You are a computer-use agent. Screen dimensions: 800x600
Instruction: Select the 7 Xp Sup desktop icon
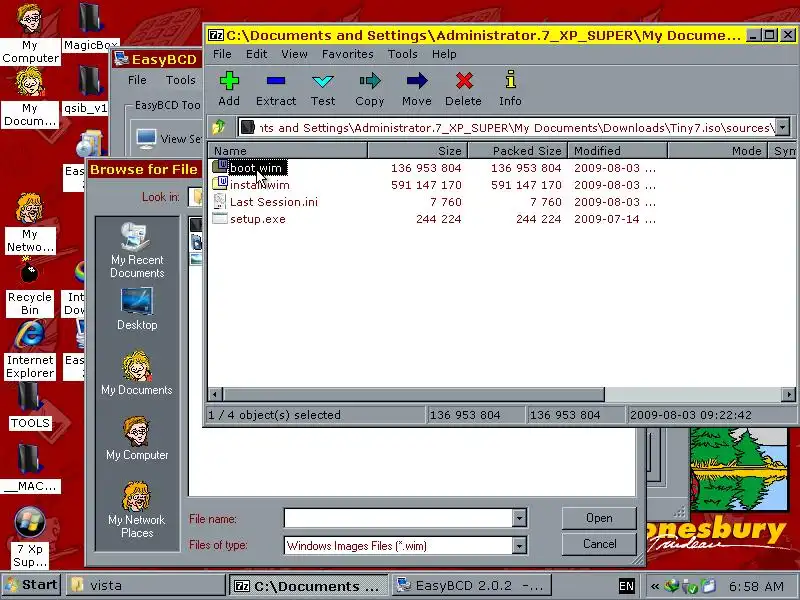click(30, 538)
